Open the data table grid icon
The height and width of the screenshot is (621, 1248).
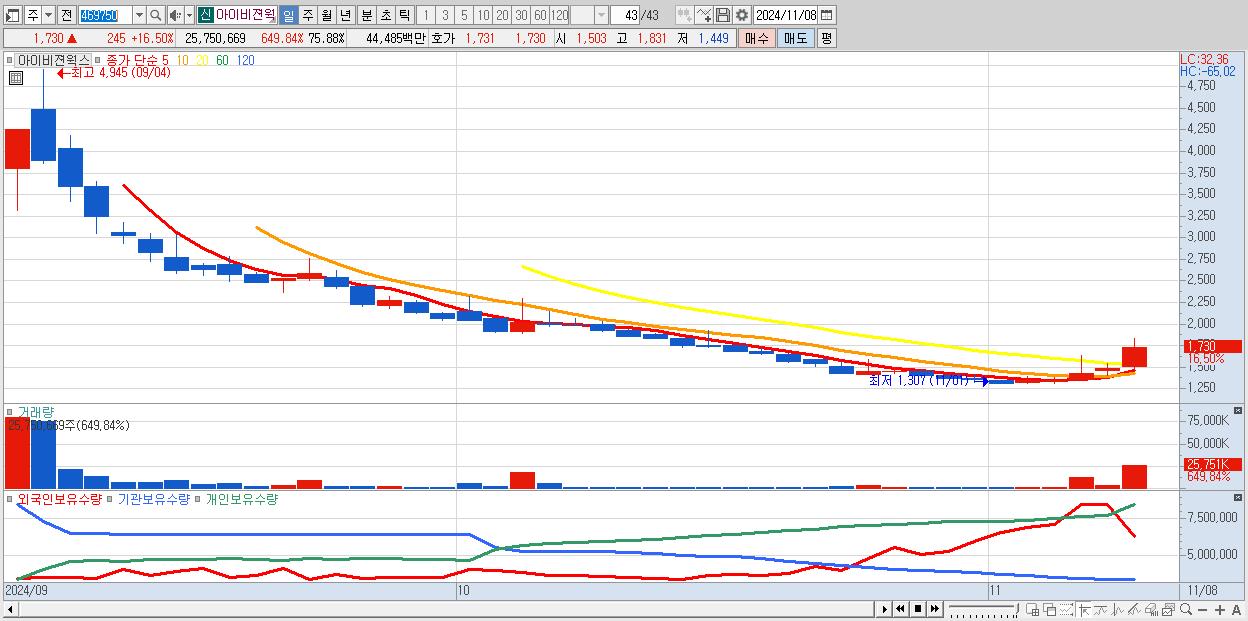15,78
